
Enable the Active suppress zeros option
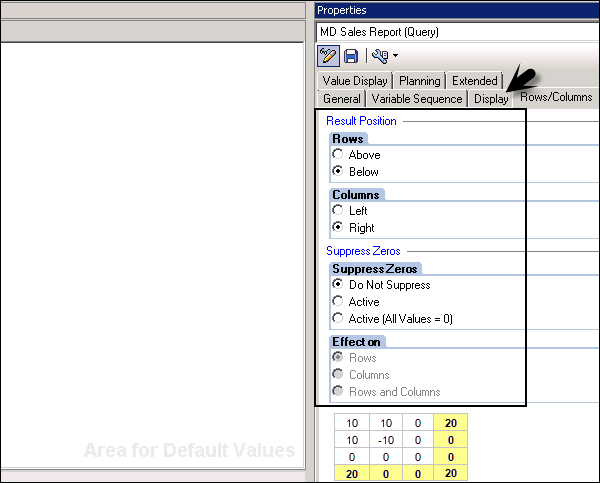click(x=338, y=301)
